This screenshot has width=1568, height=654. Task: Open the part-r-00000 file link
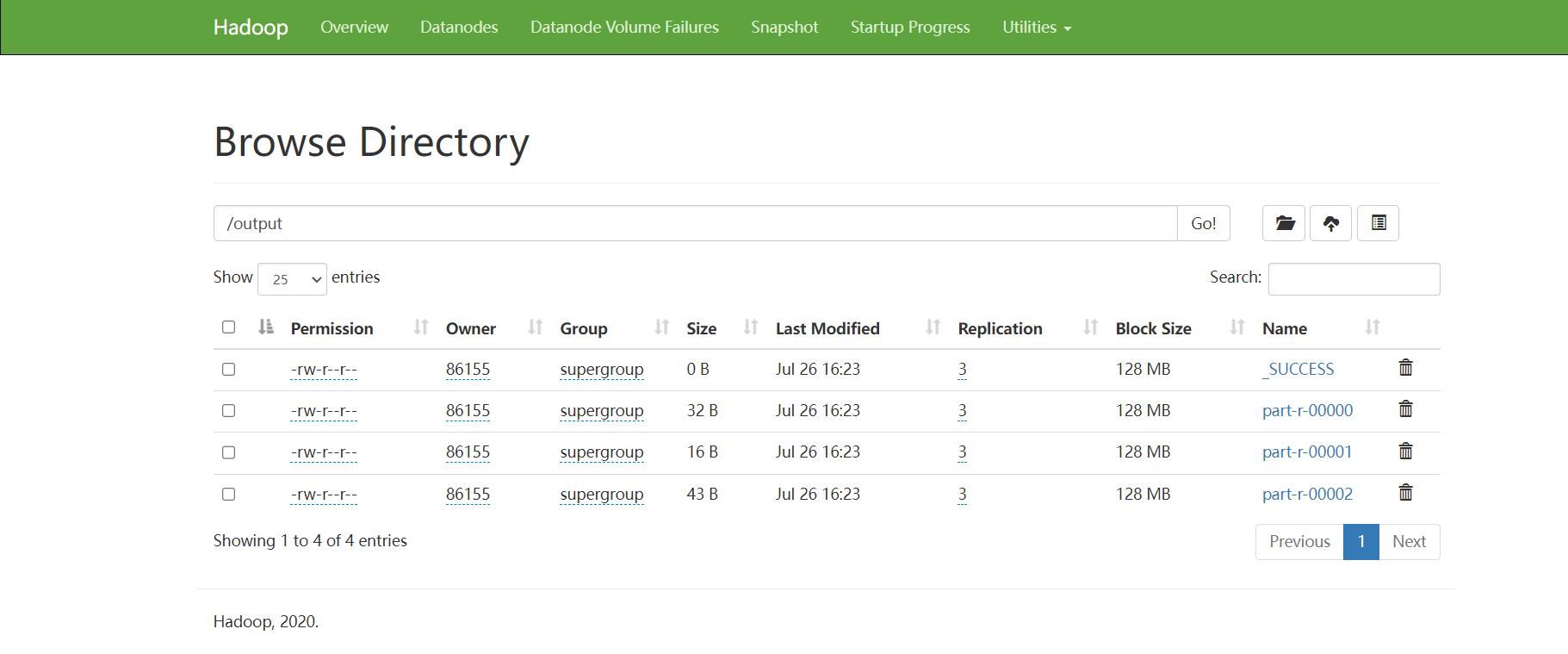pyautogui.click(x=1308, y=410)
